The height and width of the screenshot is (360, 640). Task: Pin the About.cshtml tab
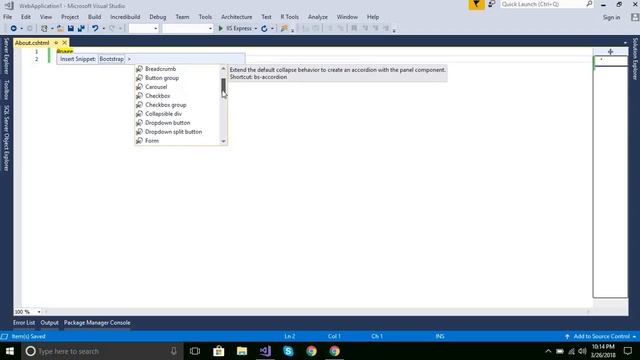[x=56, y=43]
